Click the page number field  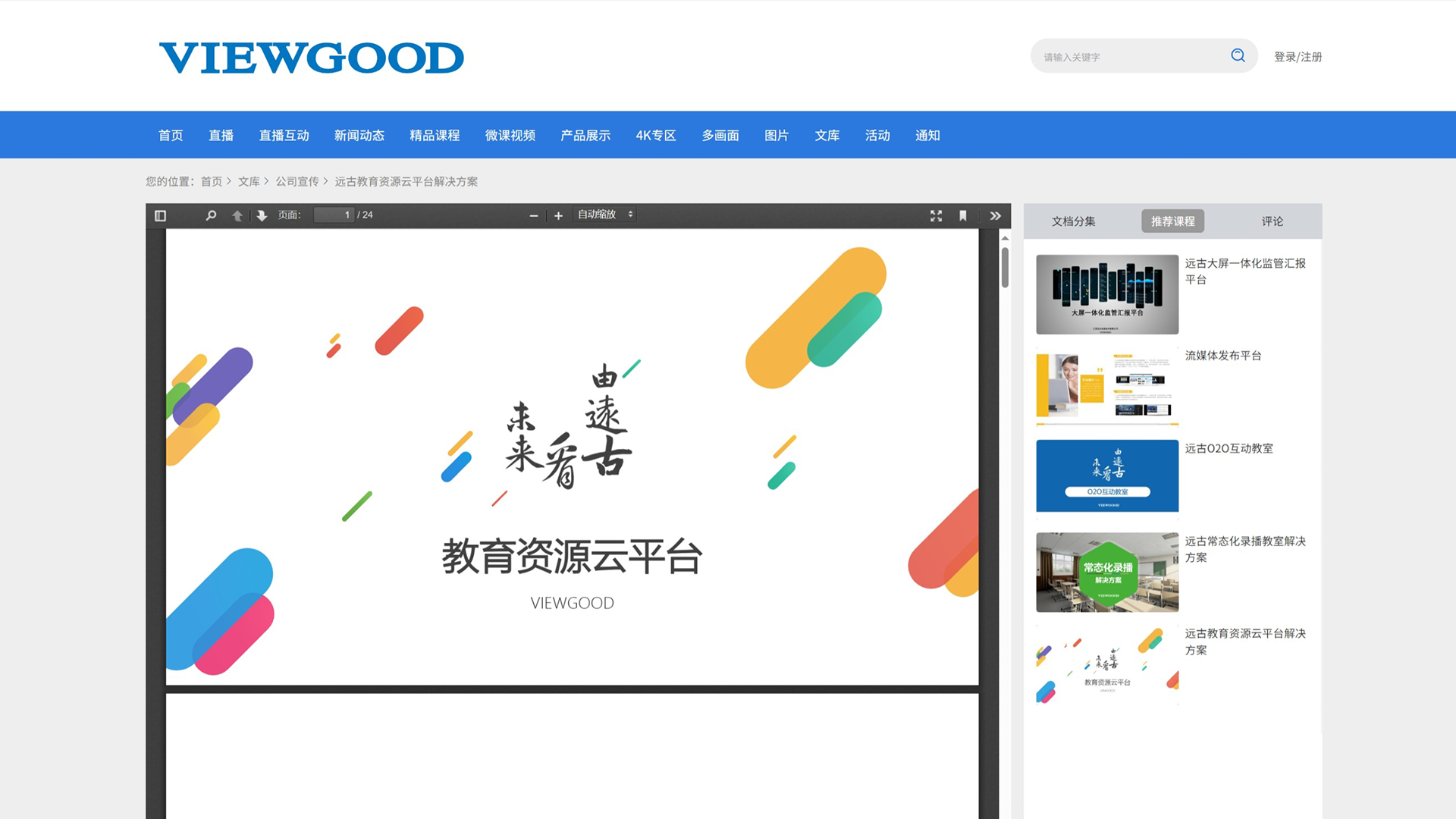point(334,215)
